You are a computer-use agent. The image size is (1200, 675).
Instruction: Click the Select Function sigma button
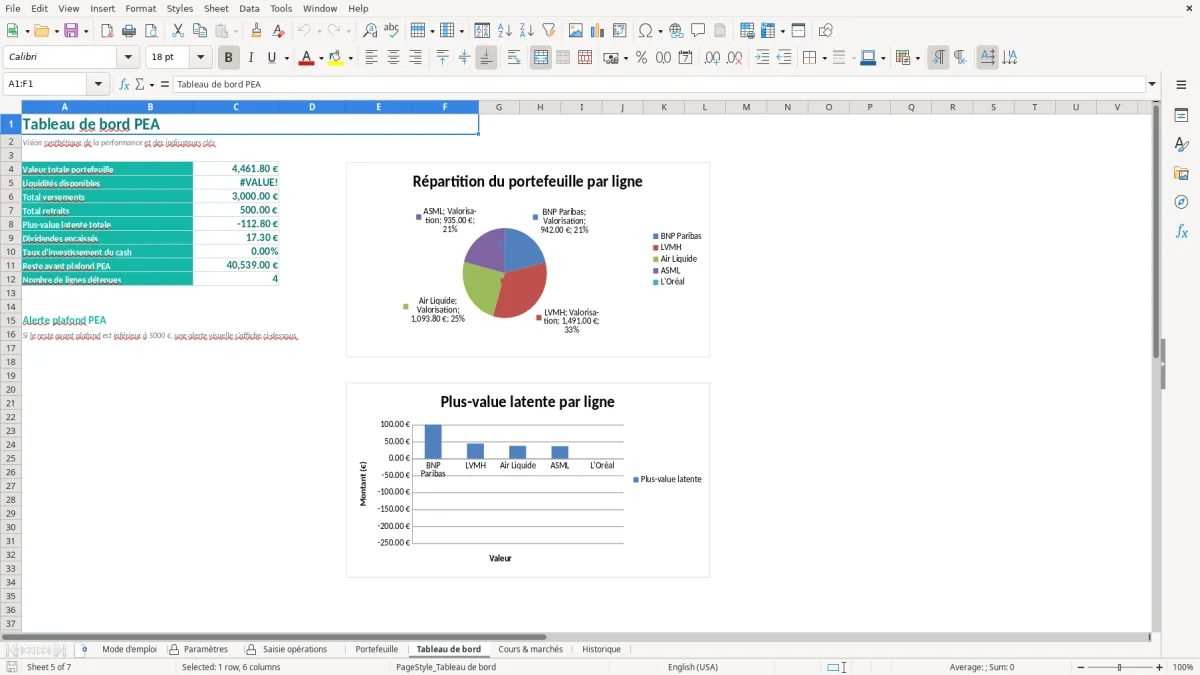[140, 85]
